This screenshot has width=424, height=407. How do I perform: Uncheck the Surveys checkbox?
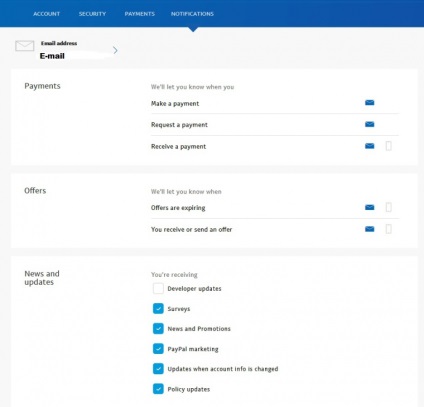pyautogui.click(x=158, y=309)
